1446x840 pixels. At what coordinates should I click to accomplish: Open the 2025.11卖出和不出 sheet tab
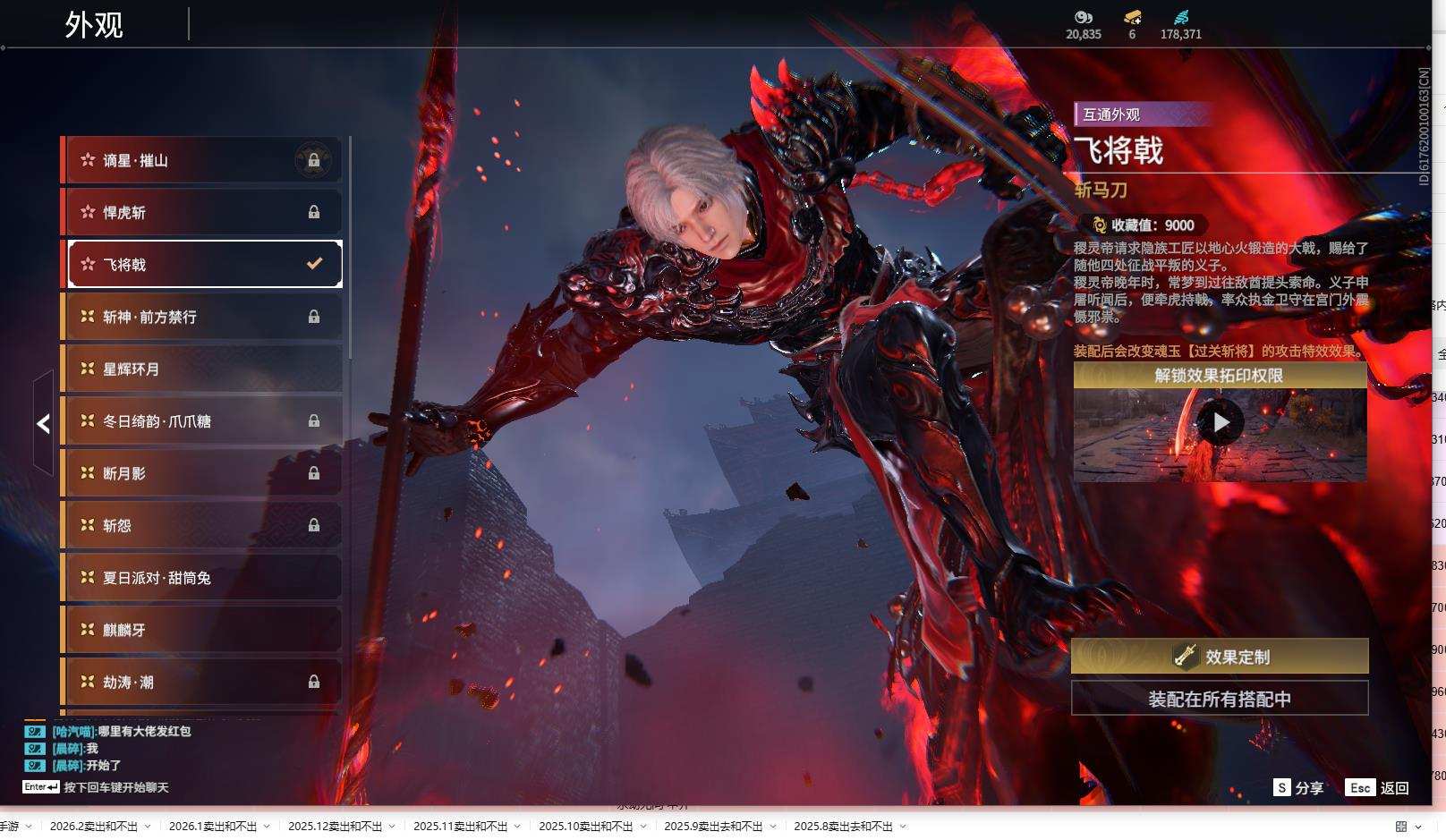tap(460, 827)
